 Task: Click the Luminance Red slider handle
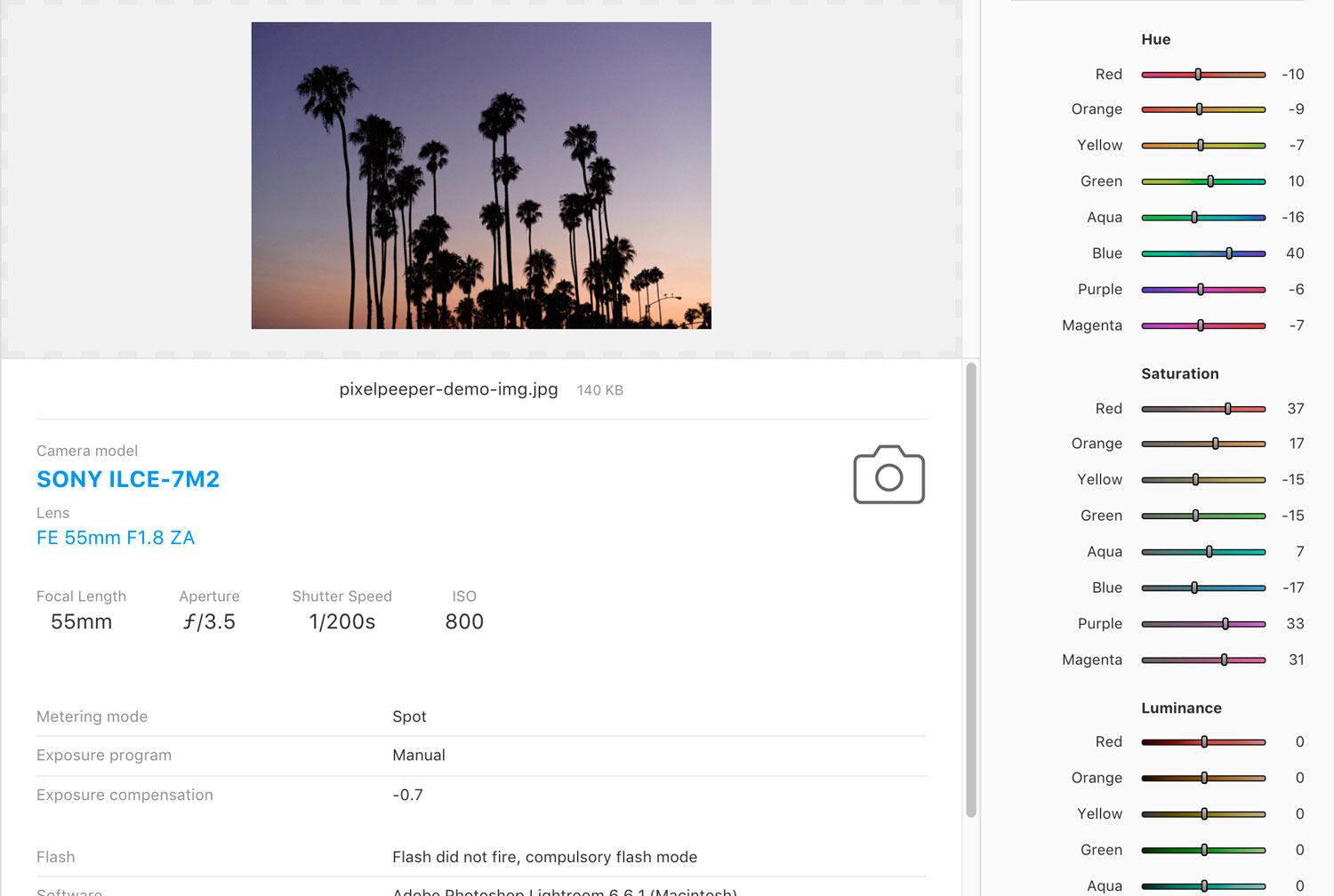[1204, 741]
